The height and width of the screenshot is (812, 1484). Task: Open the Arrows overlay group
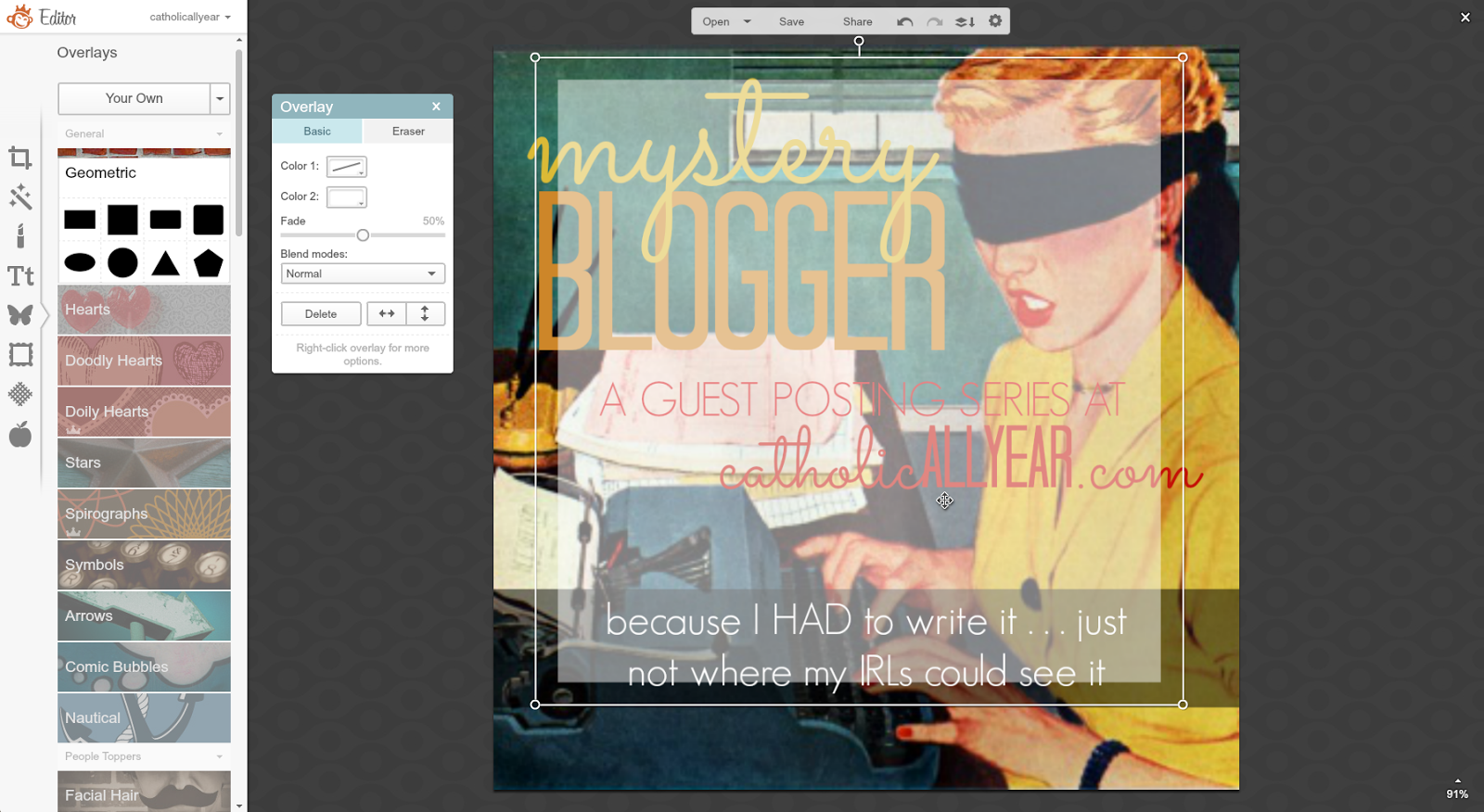pyautogui.click(x=144, y=615)
